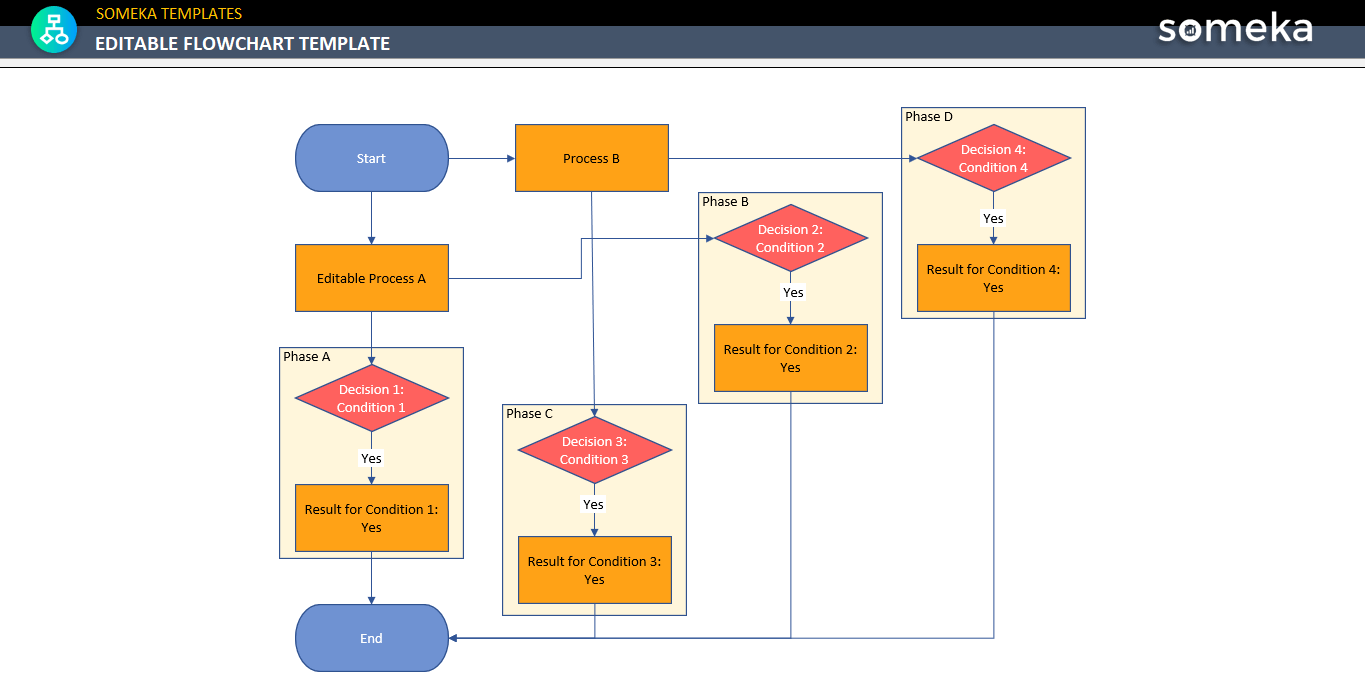Select the Decision 4: Condition 4 diamond
1365x700 pixels.
(994, 158)
